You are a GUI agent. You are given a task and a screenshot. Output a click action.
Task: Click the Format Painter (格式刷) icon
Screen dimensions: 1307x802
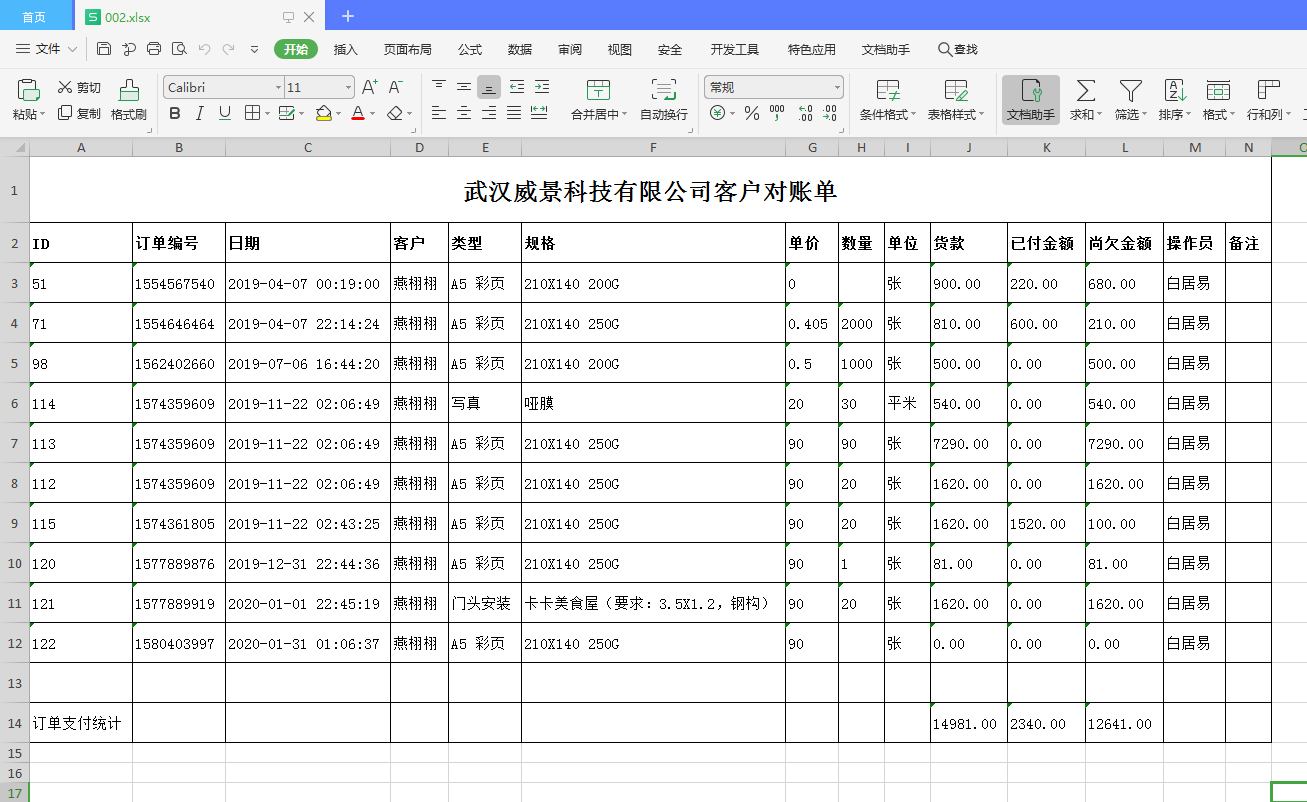[128, 100]
